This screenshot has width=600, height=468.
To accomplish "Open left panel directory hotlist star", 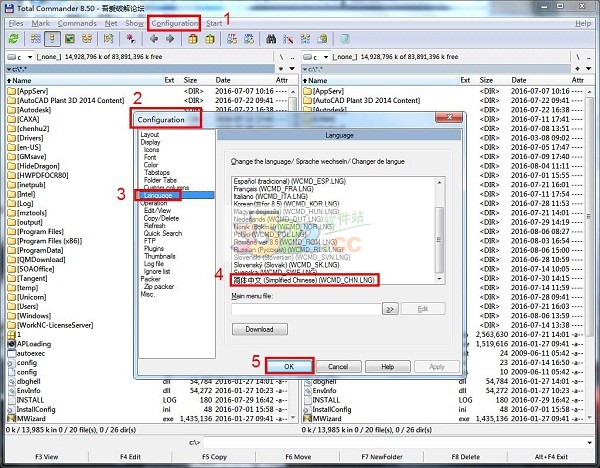I will pos(281,69).
